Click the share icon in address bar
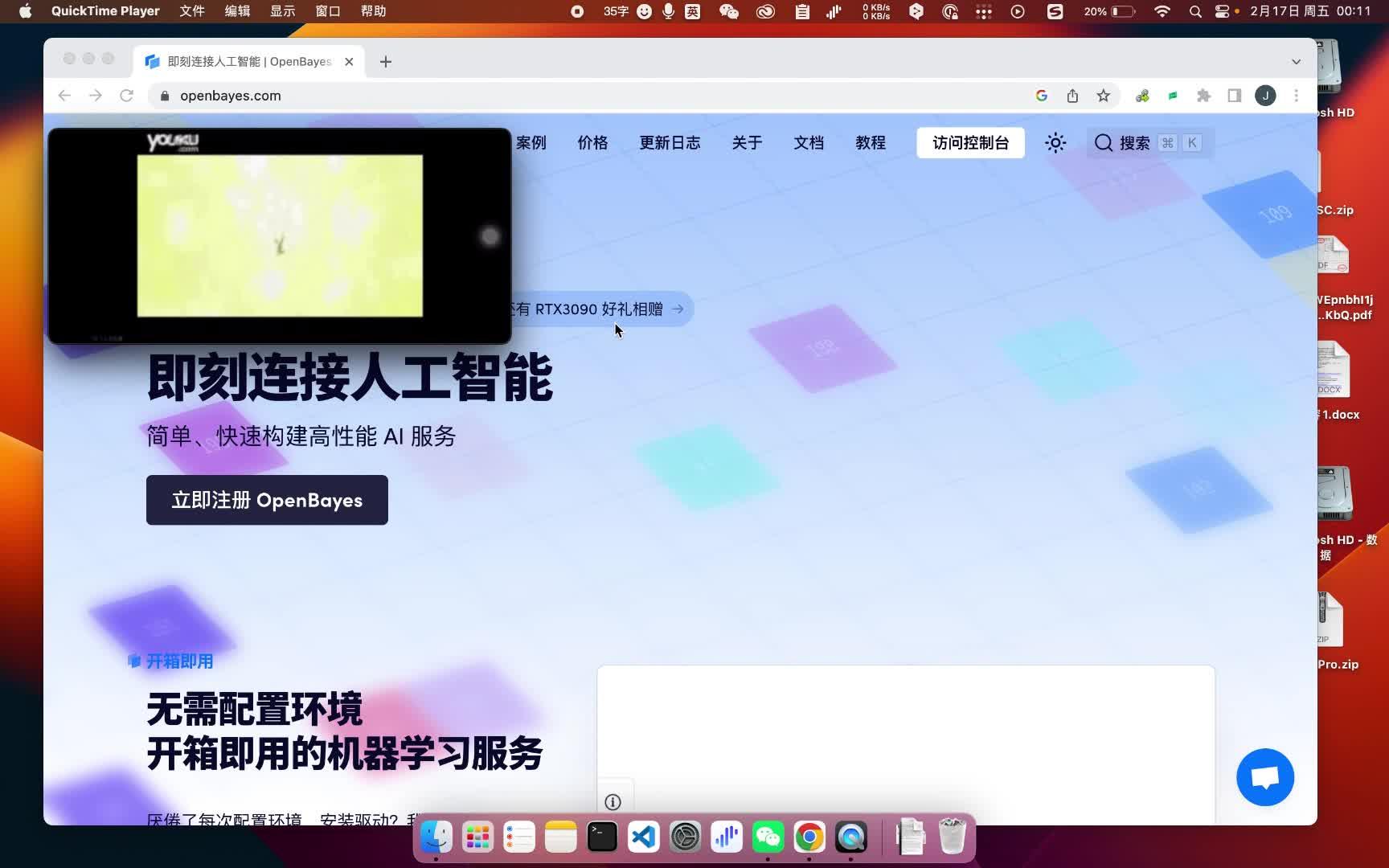The image size is (1389, 868). pos(1072,96)
